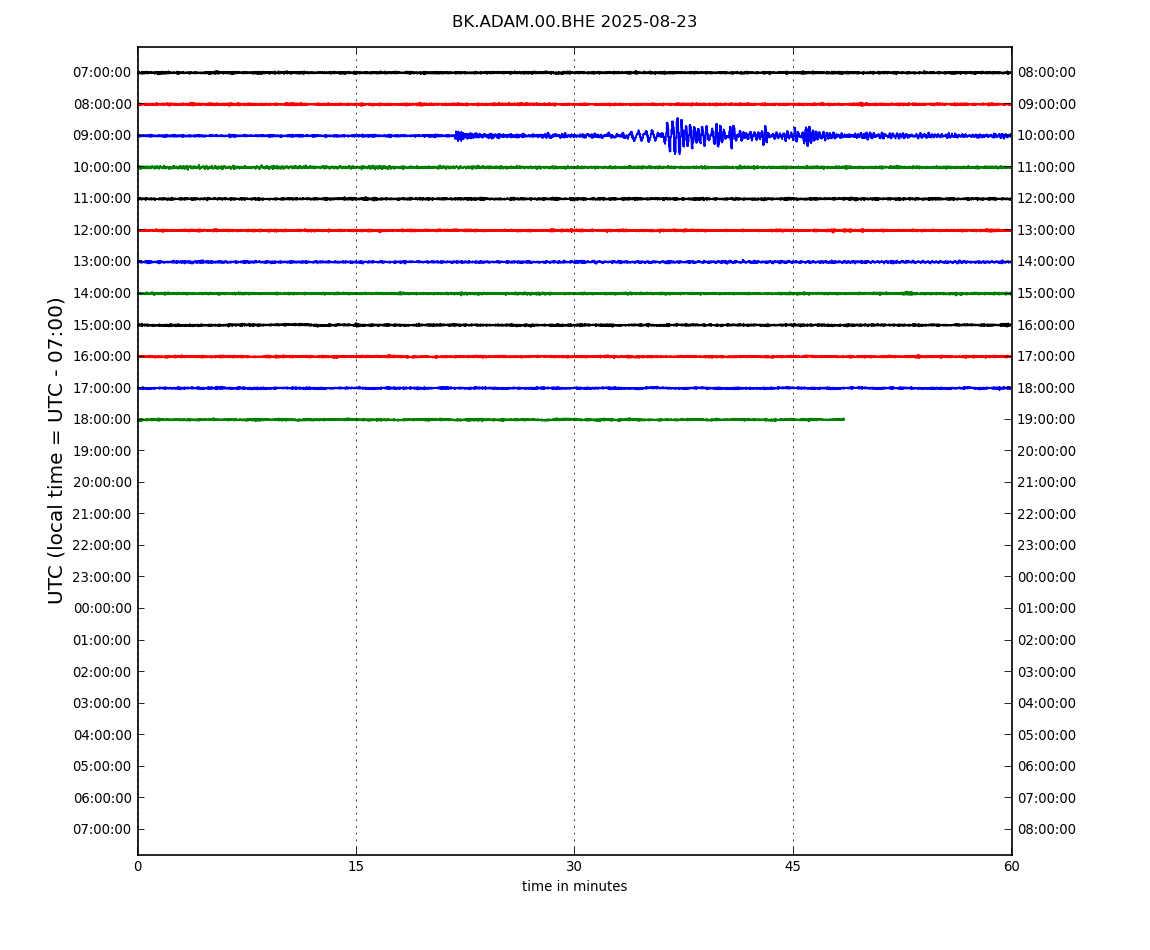
Task: Click the right axis label 14:00:00
Action: click(1047, 262)
